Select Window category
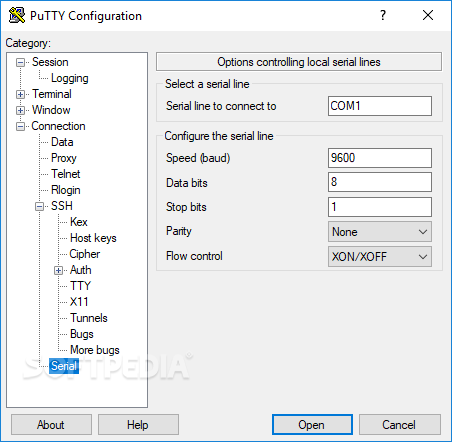This screenshot has height=442, width=452. [51, 110]
